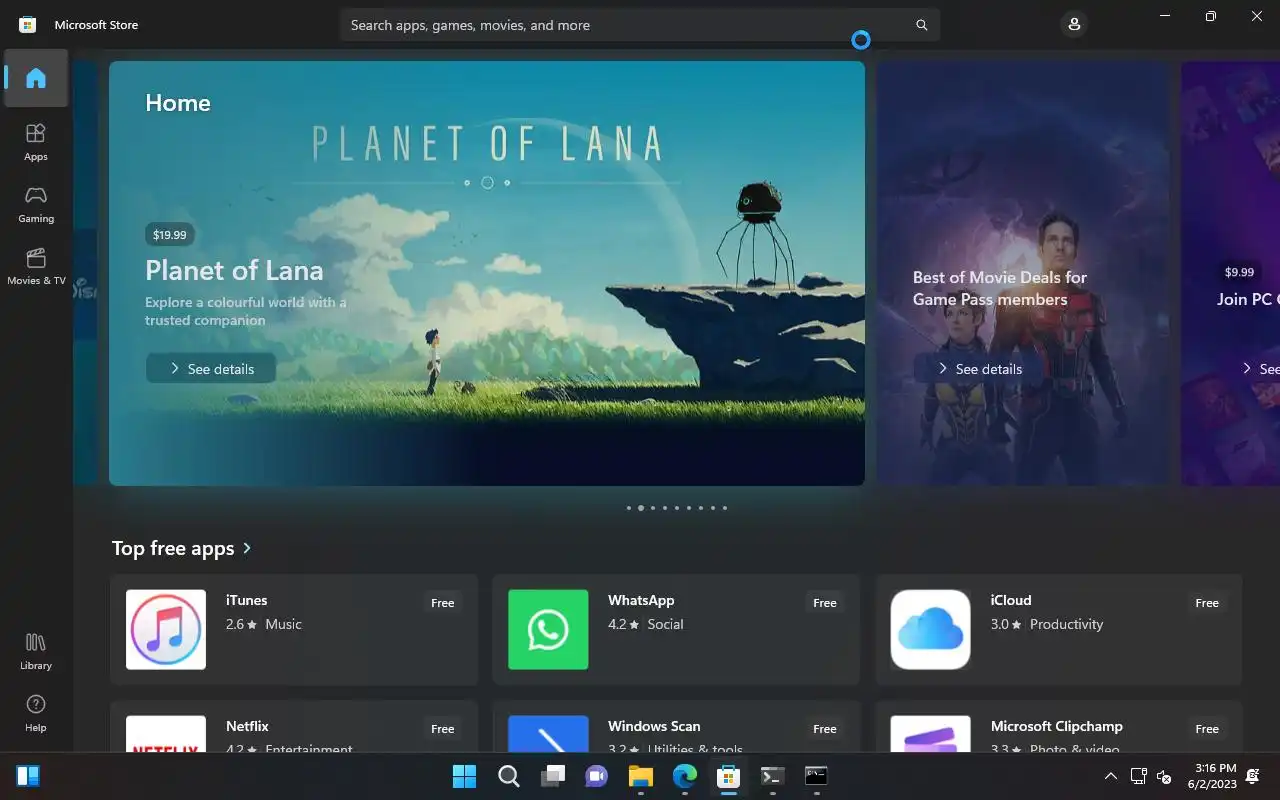Viewport: 1280px width, 800px height.
Task: Launch File Explorer from taskbar
Action: click(641, 776)
